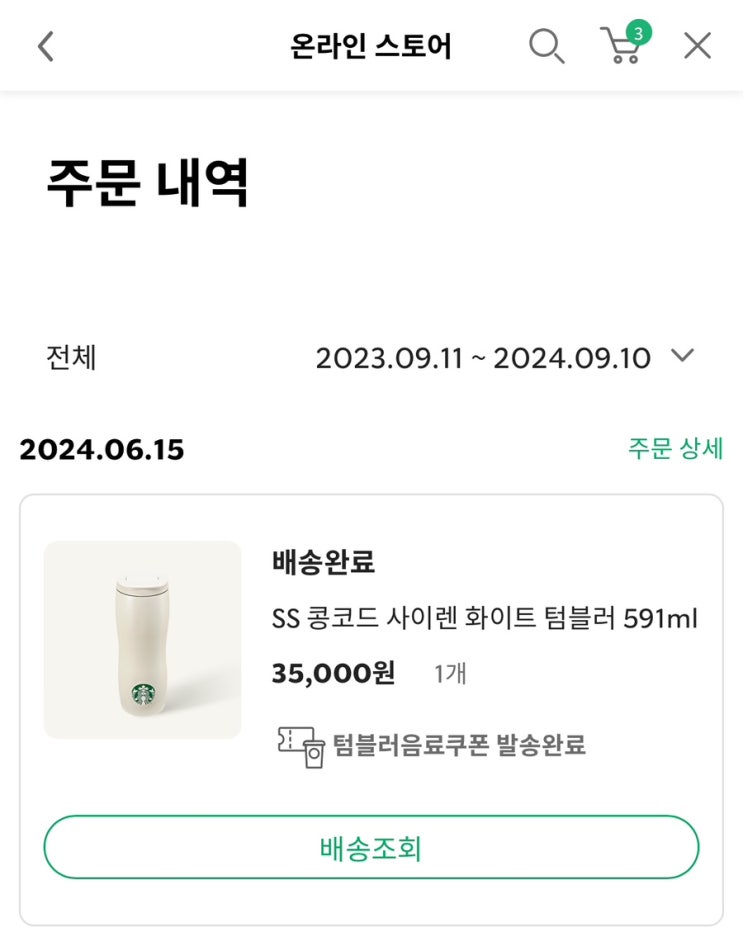Select the 2024.06.15 order date

102,450
